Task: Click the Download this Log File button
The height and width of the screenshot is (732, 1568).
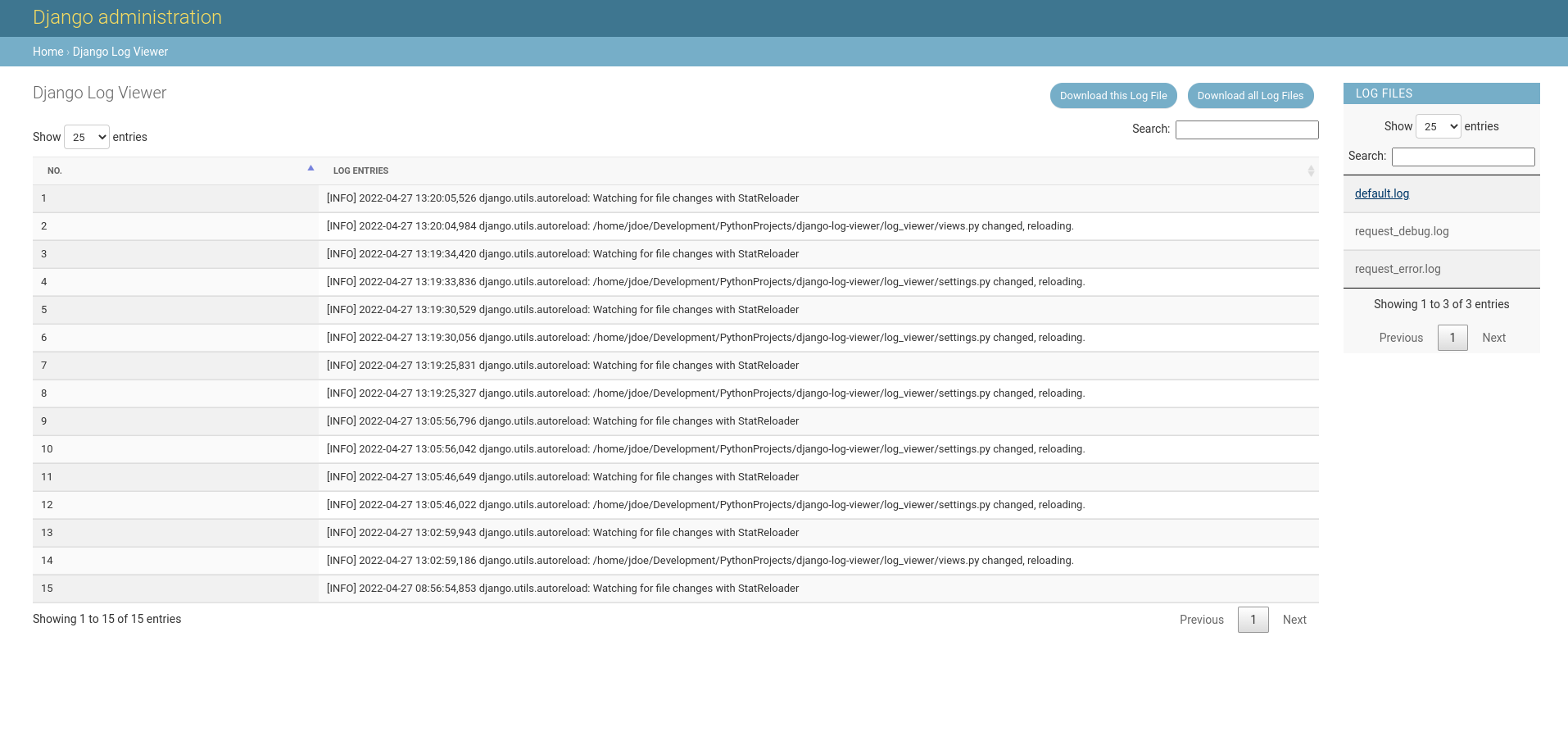Action: (x=1113, y=96)
